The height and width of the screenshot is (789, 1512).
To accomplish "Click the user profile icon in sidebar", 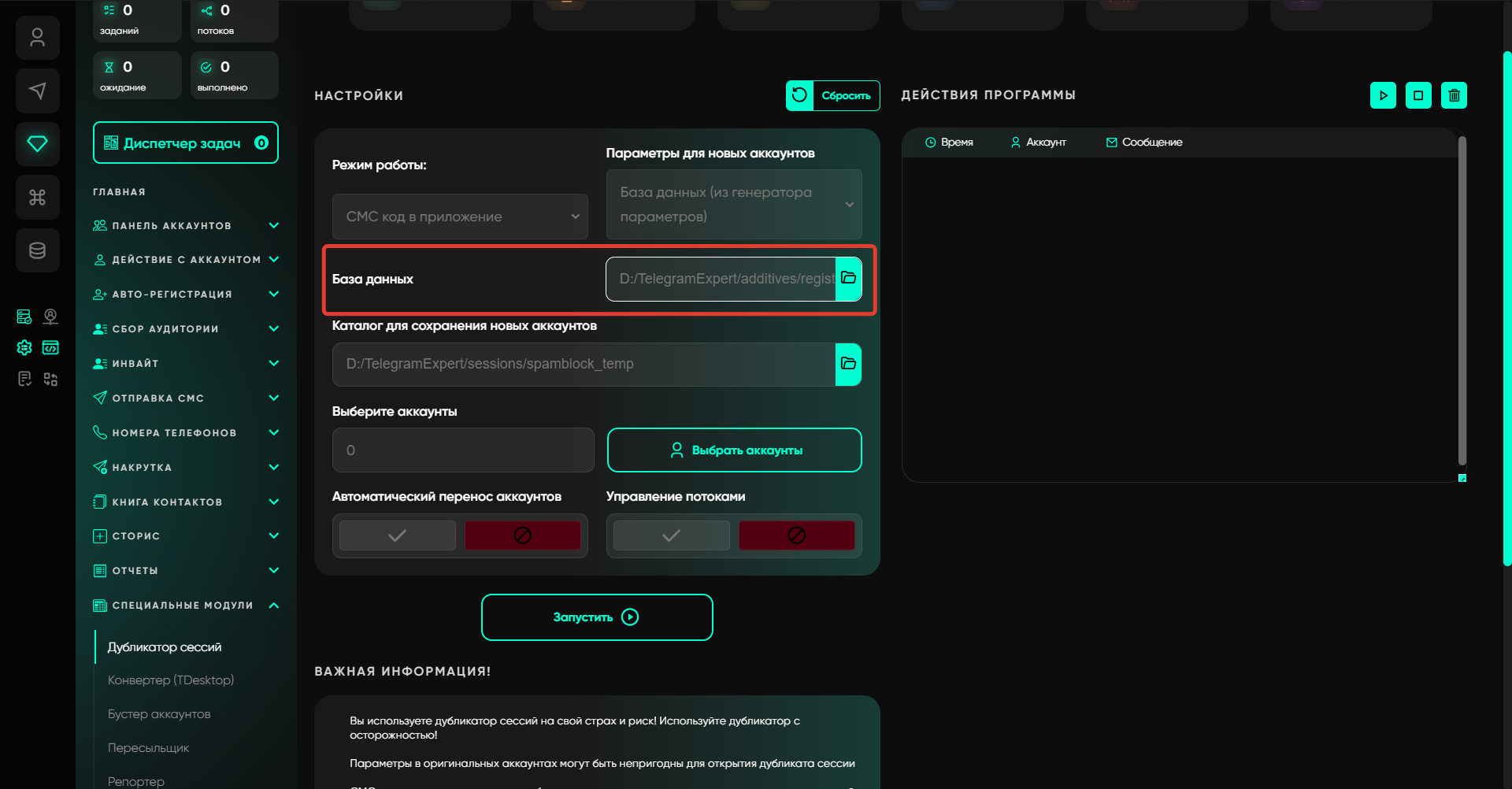I will (37, 38).
